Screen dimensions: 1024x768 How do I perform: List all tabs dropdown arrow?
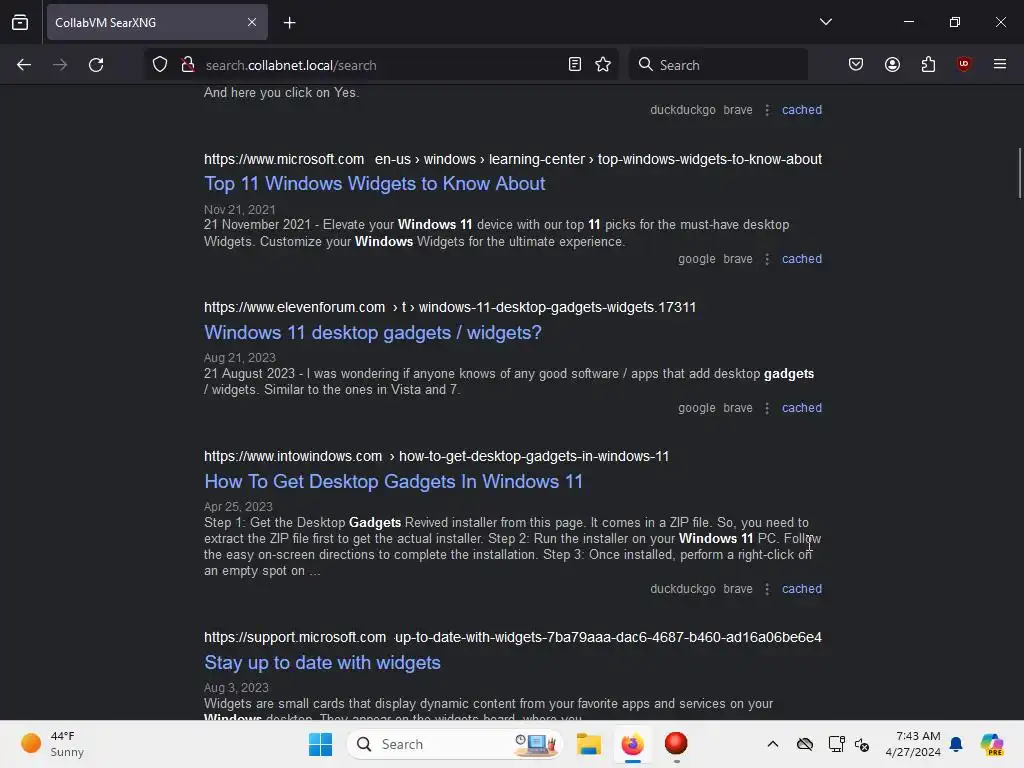pos(825,22)
